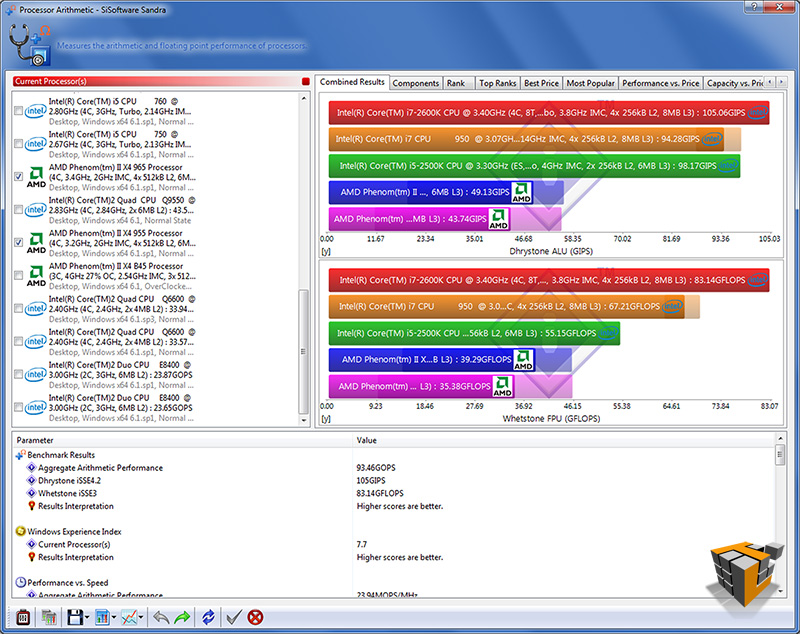
Task: Click parameter pane scrollbar up arrow
Action: coord(780,438)
